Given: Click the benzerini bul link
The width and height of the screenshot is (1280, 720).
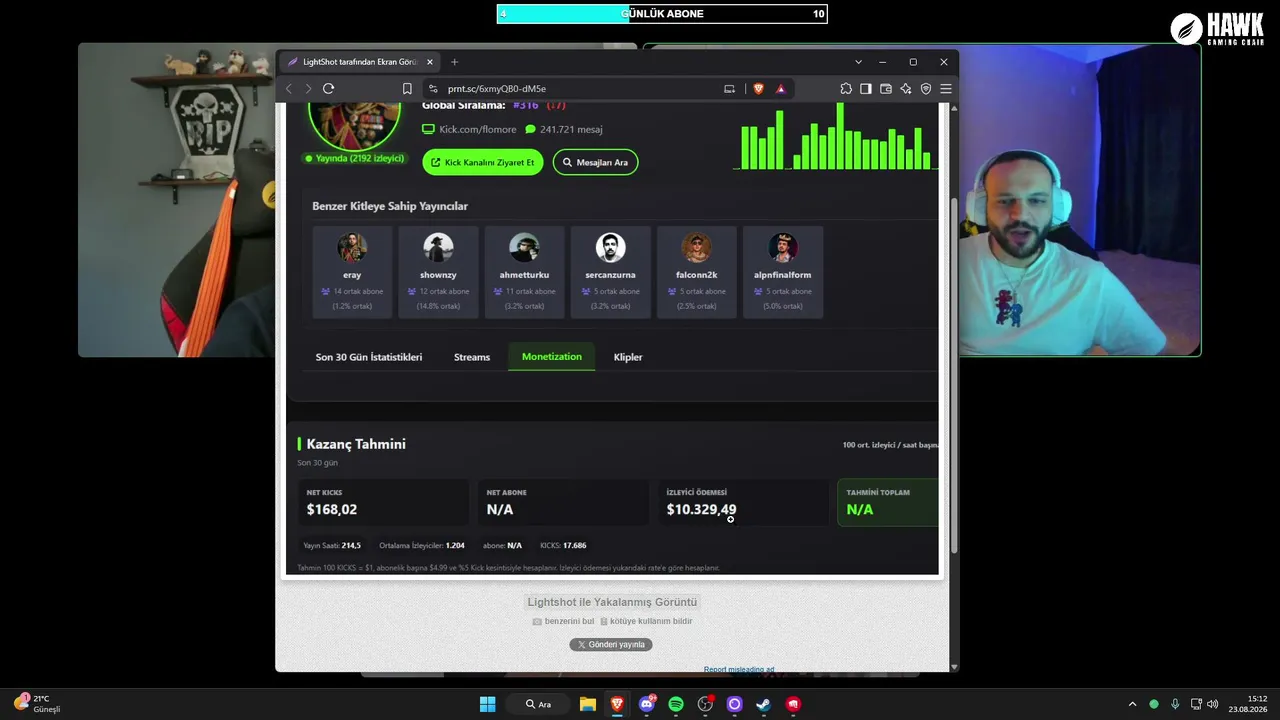Looking at the screenshot, I should point(563,621).
